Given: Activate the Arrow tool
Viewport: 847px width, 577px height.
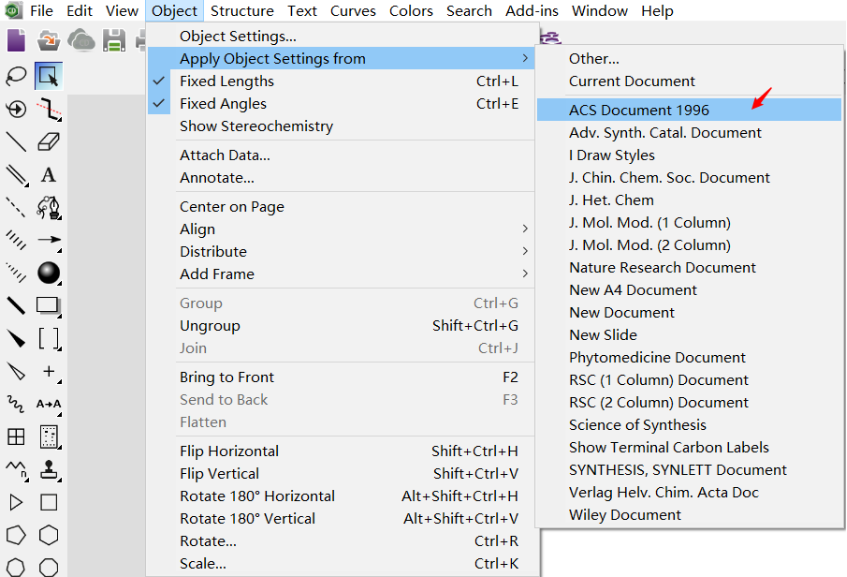Looking at the screenshot, I should (x=48, y=240).
